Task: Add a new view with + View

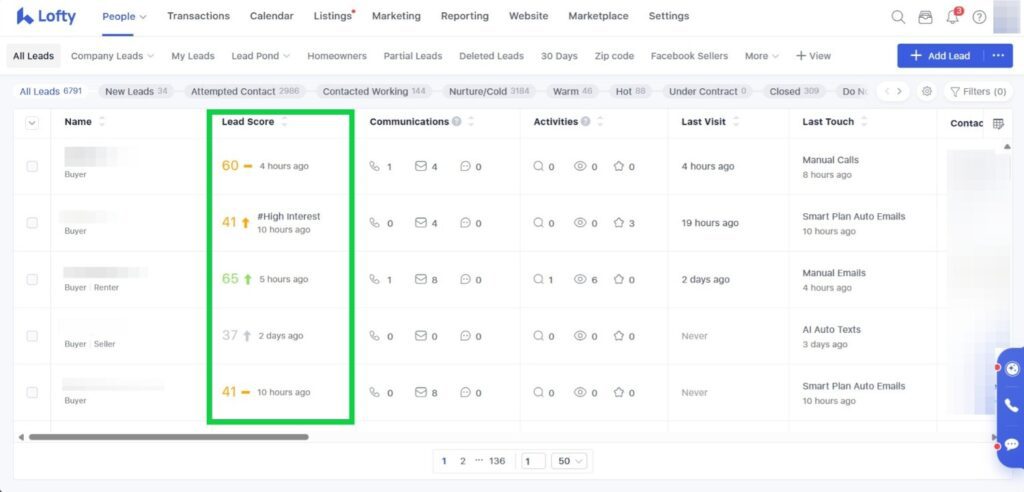Action: (x=813, y=56)
